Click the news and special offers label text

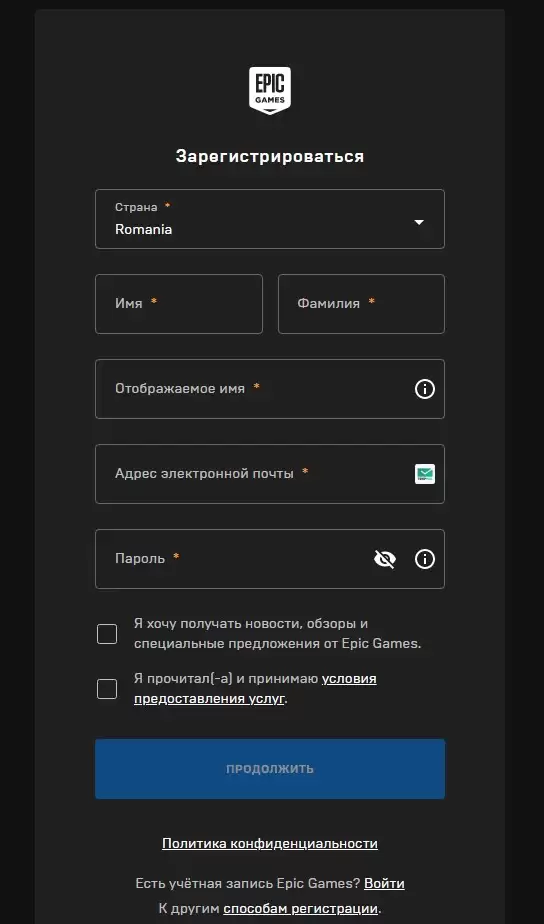(x=278, y=633)
